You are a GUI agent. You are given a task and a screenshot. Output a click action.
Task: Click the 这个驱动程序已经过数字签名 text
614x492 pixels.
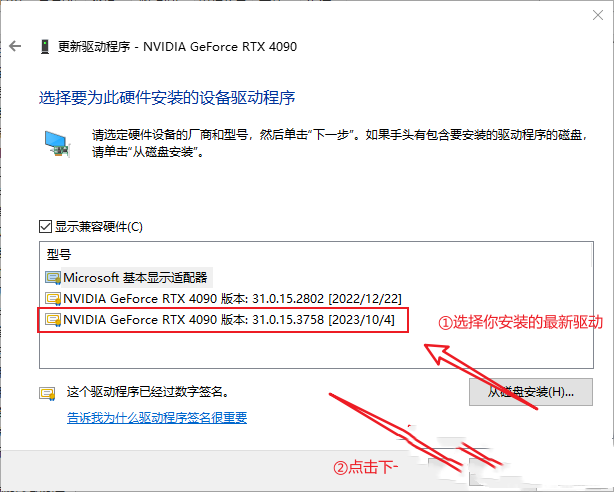coord(148,392)
